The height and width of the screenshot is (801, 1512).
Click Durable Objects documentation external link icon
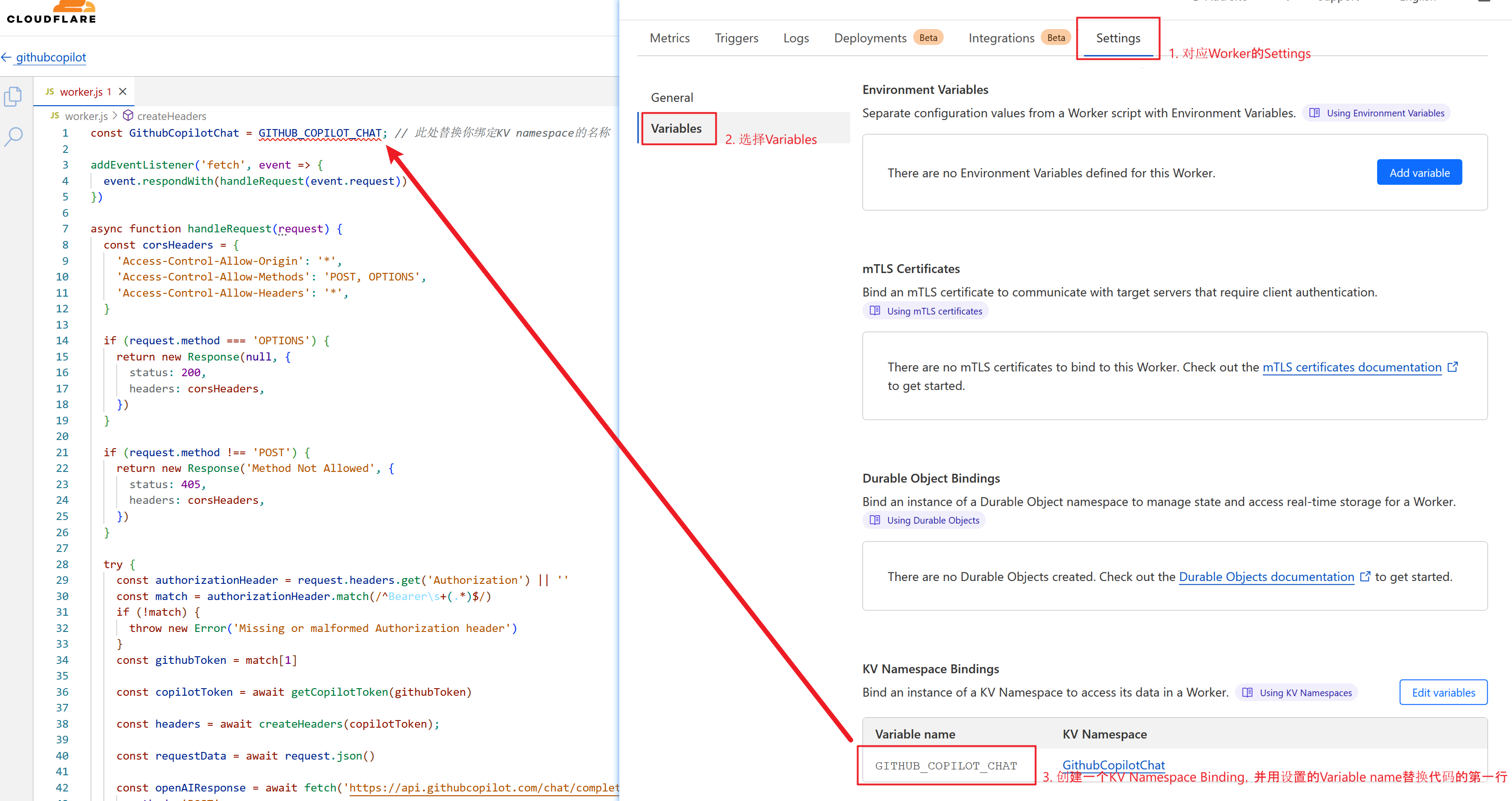point(1365,576)
